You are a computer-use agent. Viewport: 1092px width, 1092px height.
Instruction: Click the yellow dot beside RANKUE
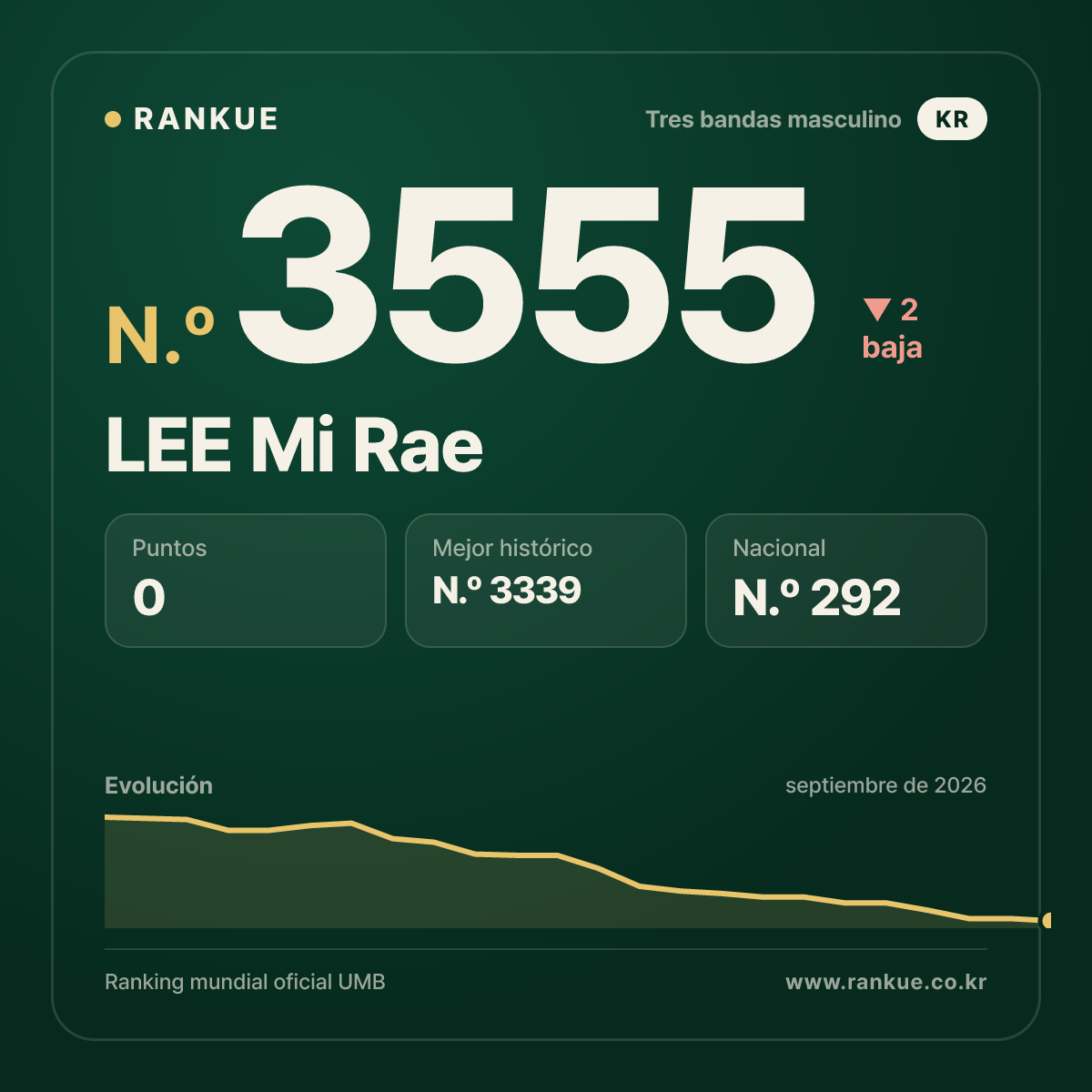pyautogui.click(x=113, y=119)
